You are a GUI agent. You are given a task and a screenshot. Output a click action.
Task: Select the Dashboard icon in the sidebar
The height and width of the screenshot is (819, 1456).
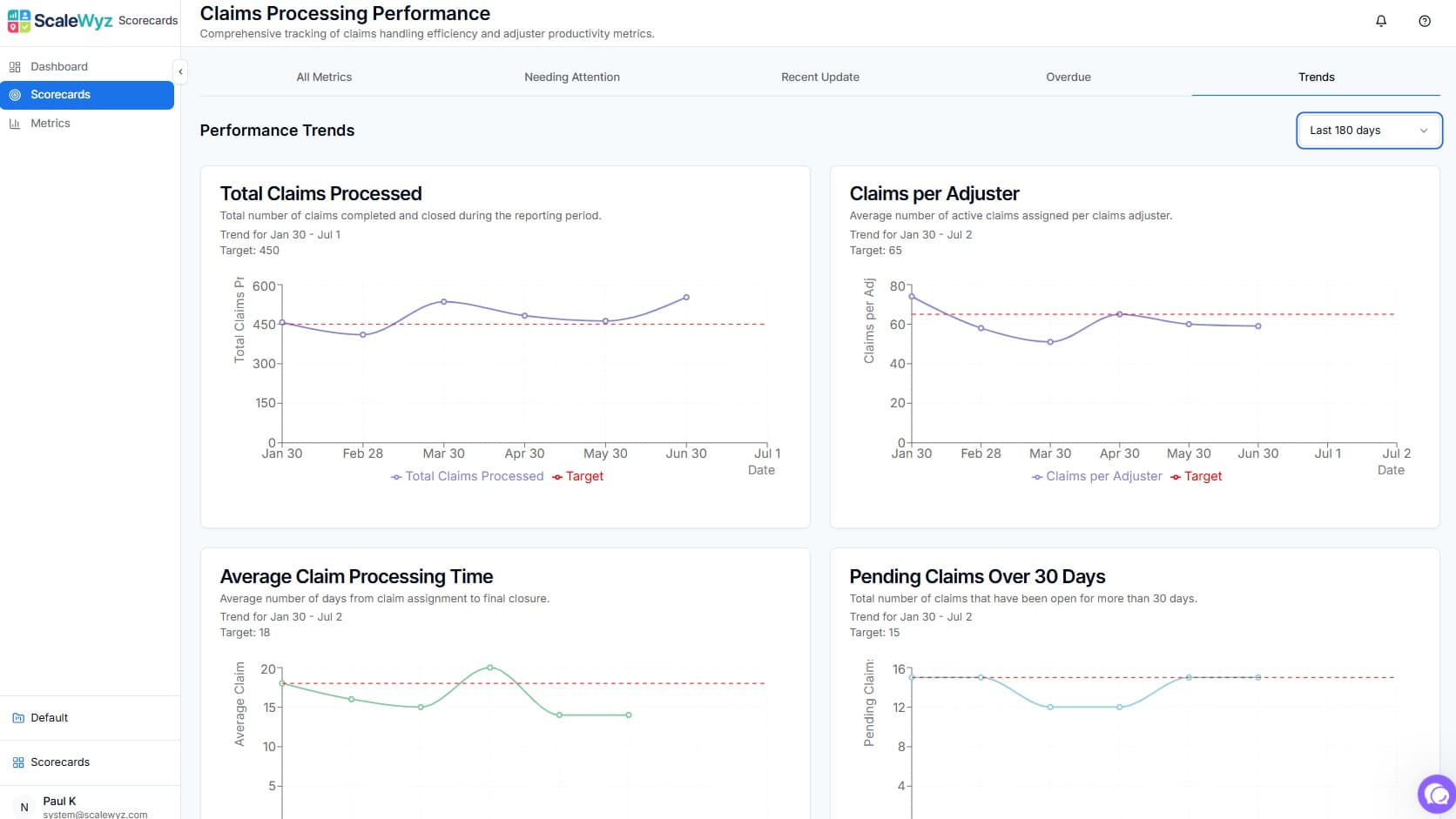pyautogui.click(x=15, y=66)
